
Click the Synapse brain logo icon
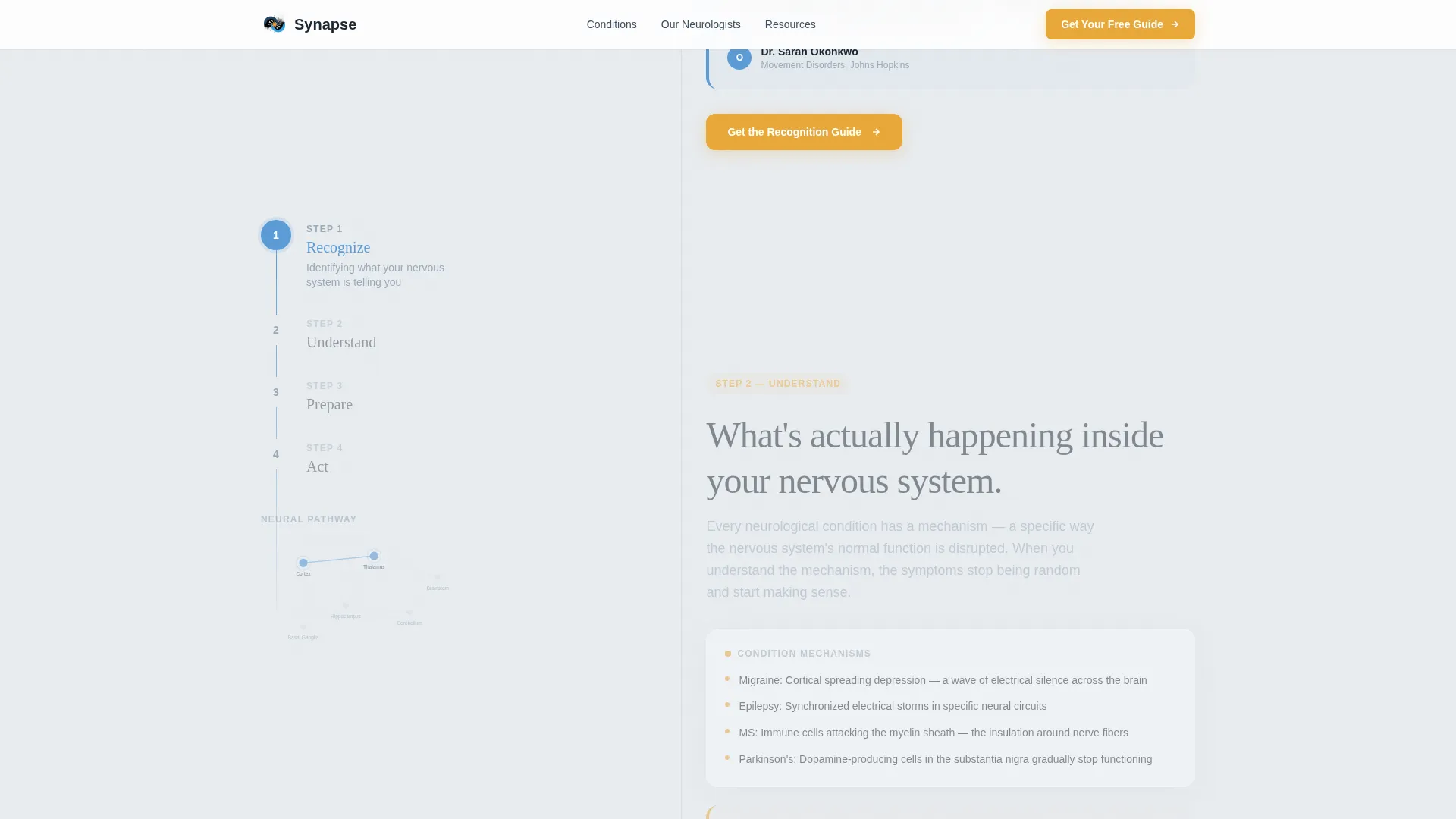[274, 24]
